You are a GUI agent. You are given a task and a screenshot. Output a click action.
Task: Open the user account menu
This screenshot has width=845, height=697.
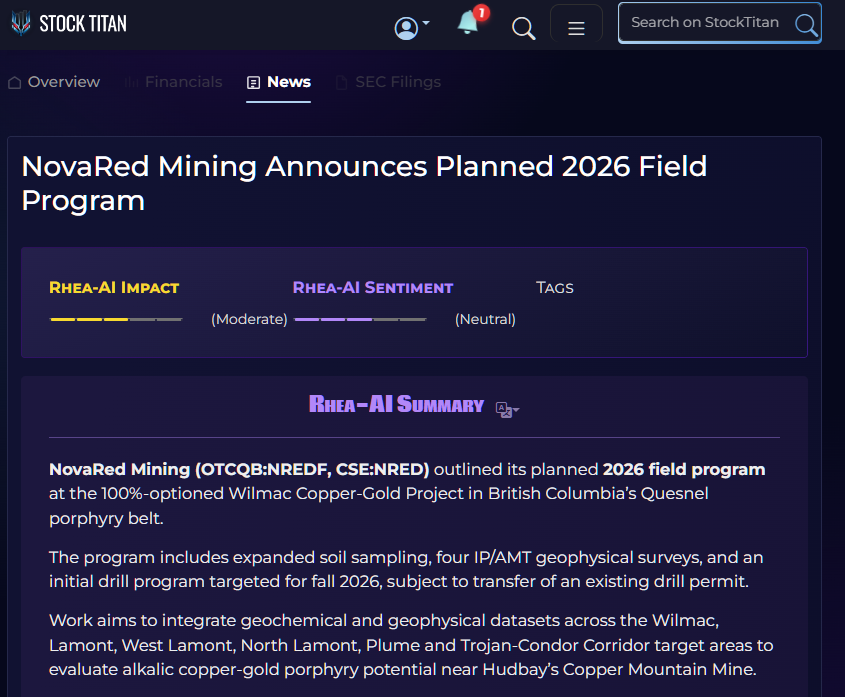click(x=412, y=27)
